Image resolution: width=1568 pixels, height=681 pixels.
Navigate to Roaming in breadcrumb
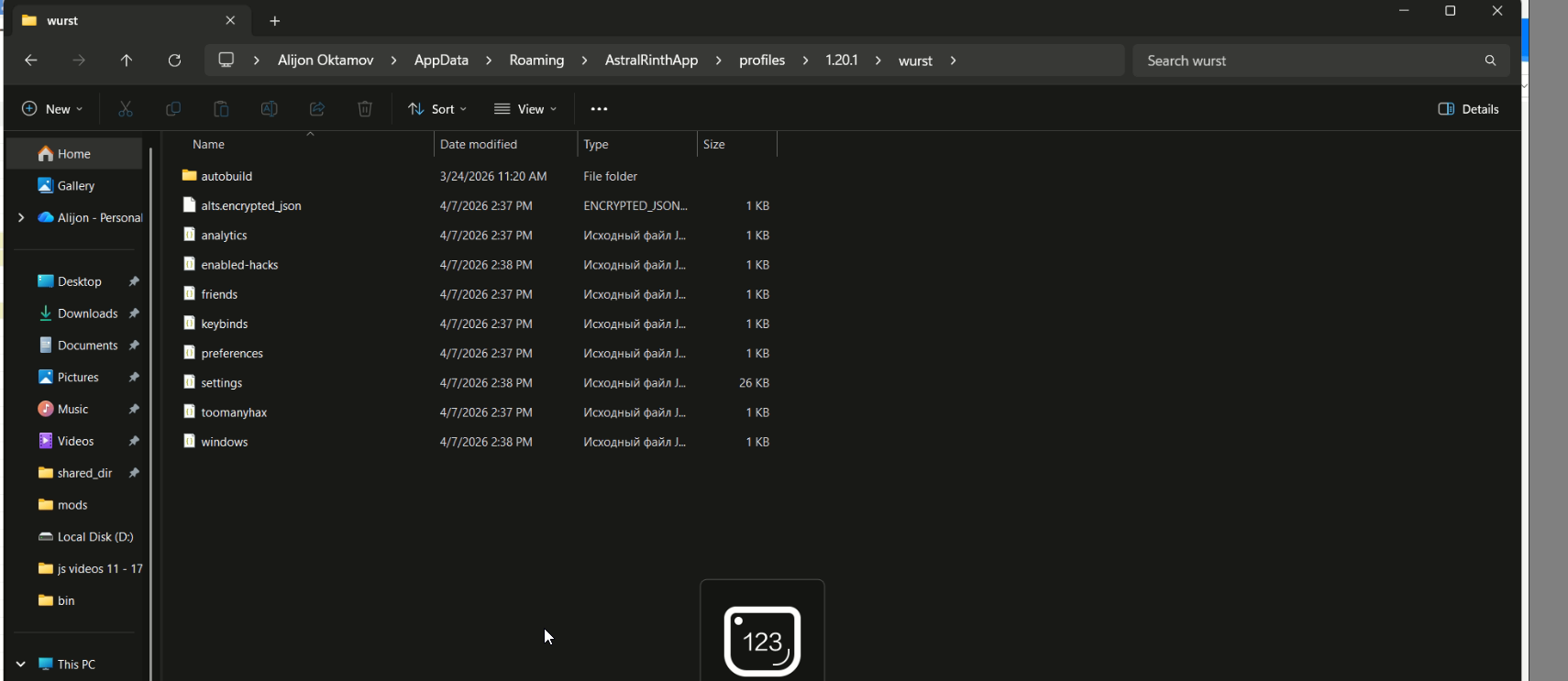tap(536, 60)
